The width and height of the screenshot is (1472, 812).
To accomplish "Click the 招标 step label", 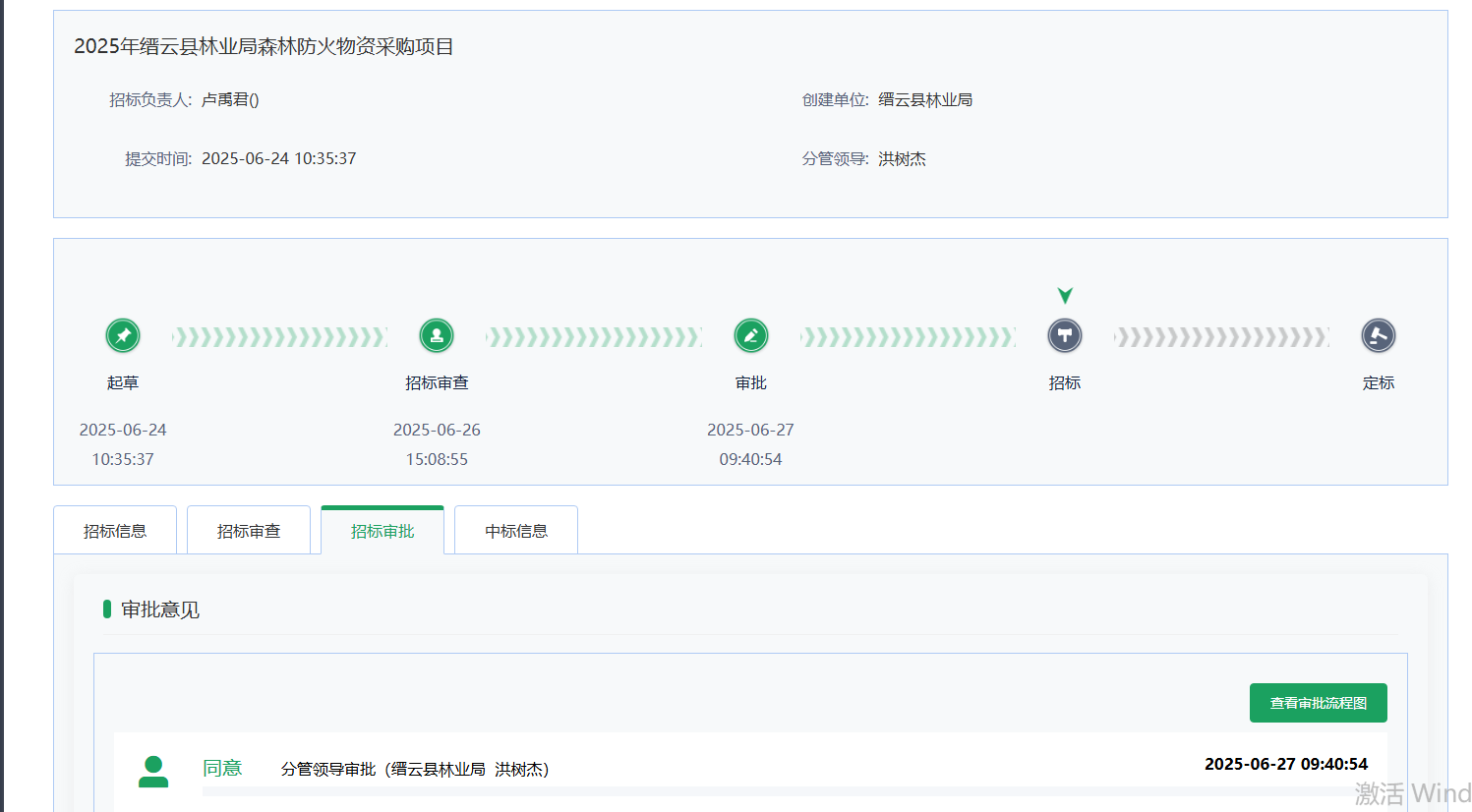I will (1065, 382).
